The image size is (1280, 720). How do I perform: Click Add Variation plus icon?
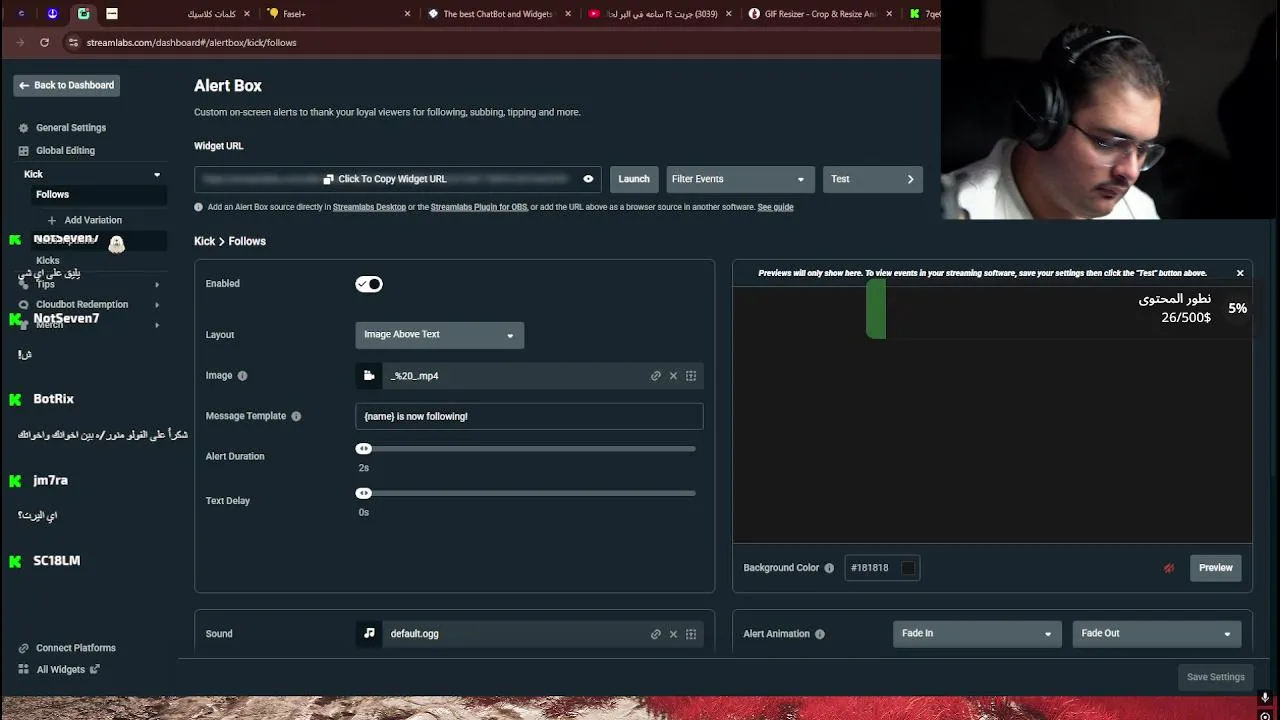[52, 220]
